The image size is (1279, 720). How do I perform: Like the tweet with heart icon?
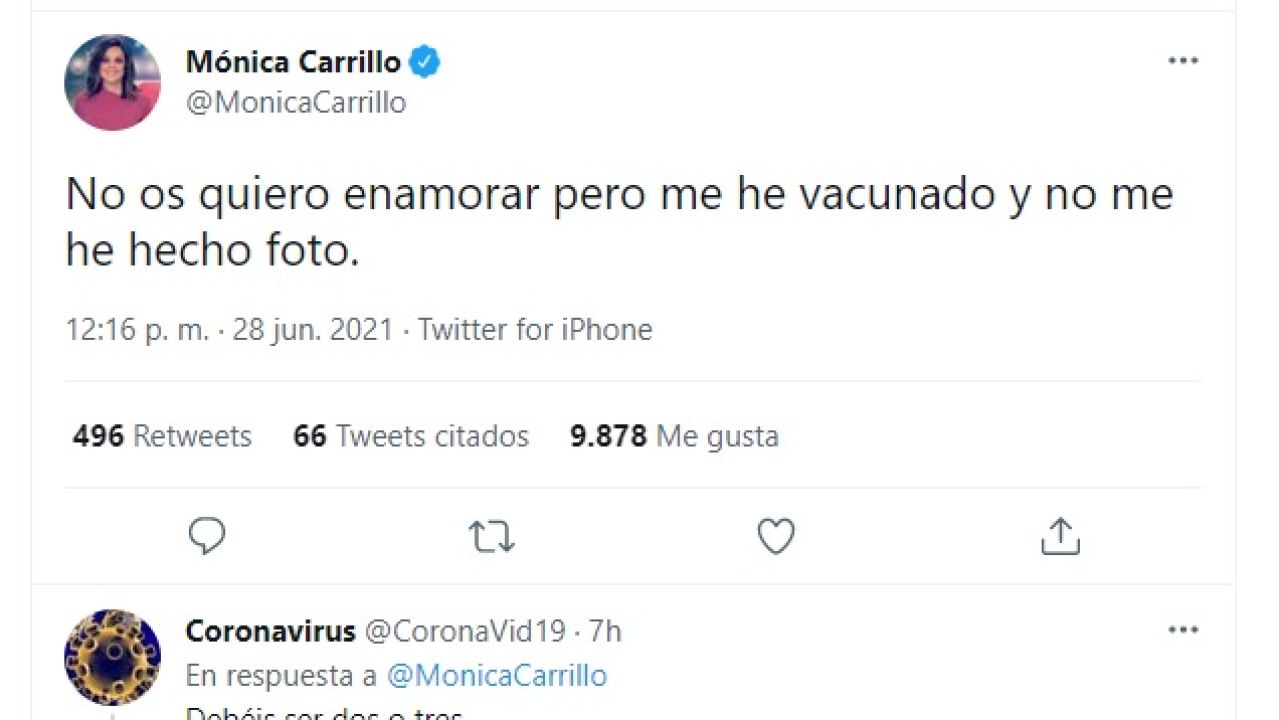point(775,537)
